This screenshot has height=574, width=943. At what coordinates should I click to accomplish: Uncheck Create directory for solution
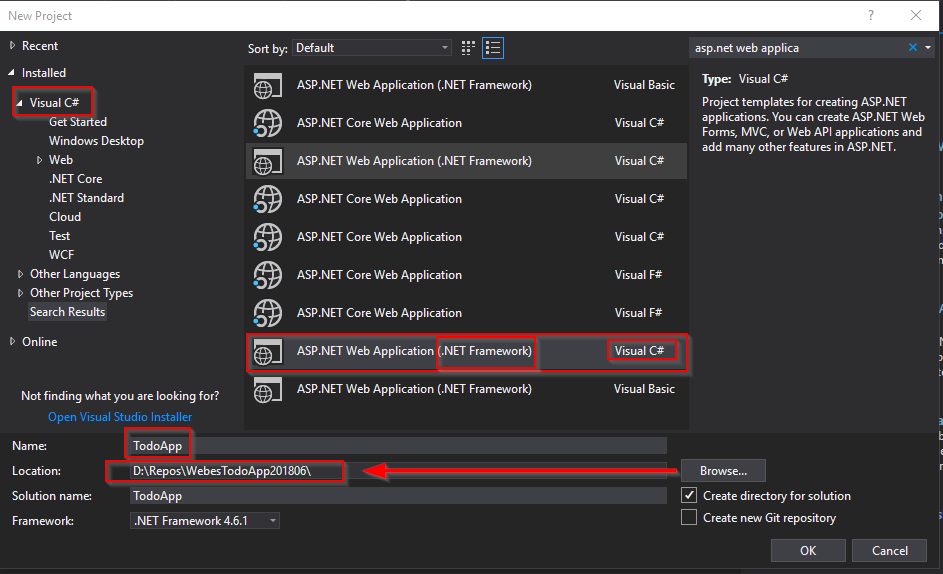tap(689, 496)
